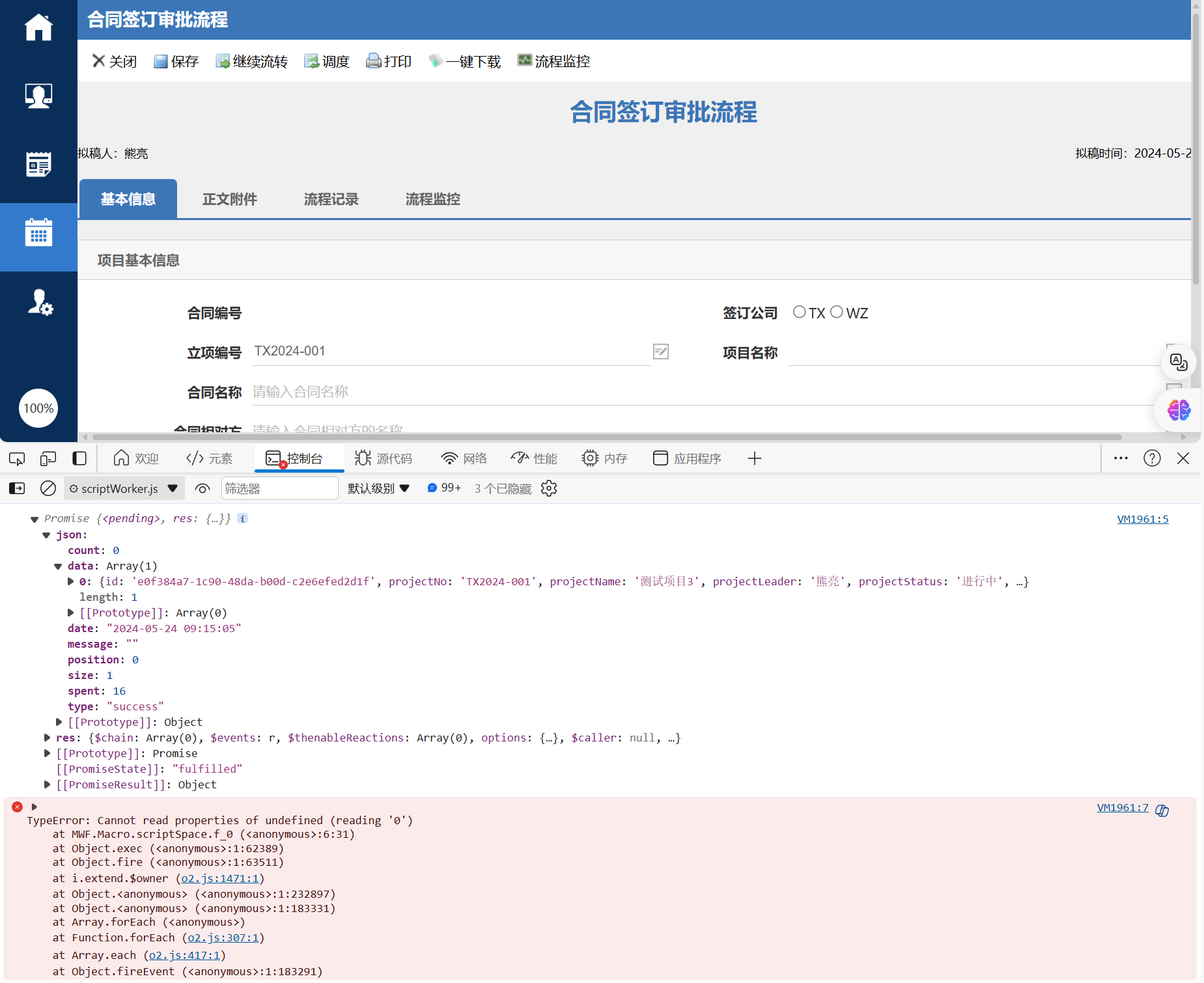Select the TX radio for 签订公司
This screenshot has width=1204, height=983.
tap(799, 312)
